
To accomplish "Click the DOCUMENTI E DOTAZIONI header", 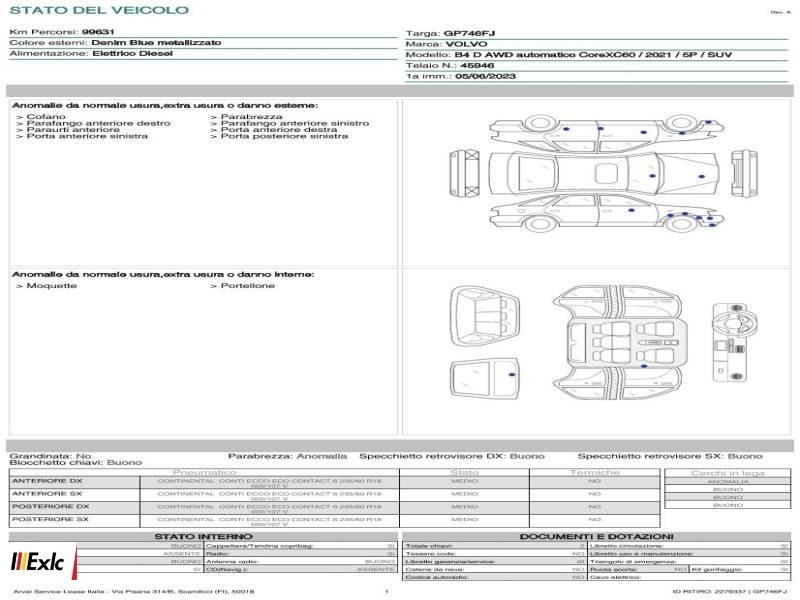I will coord(596,537).
